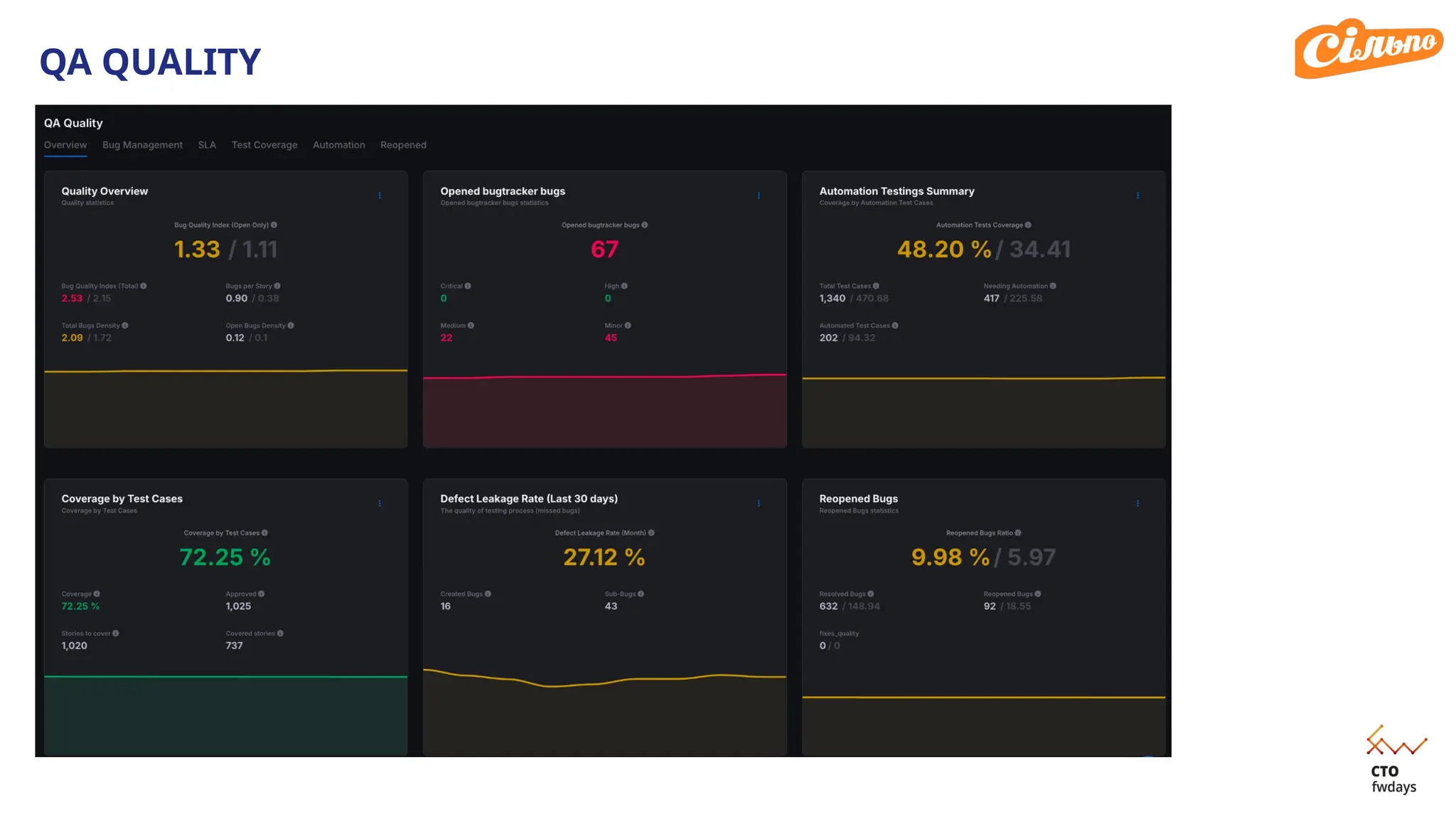Screen dimensions: 1456x819
Task: Switch to the Bug Management tab
Action: point(142,145)
